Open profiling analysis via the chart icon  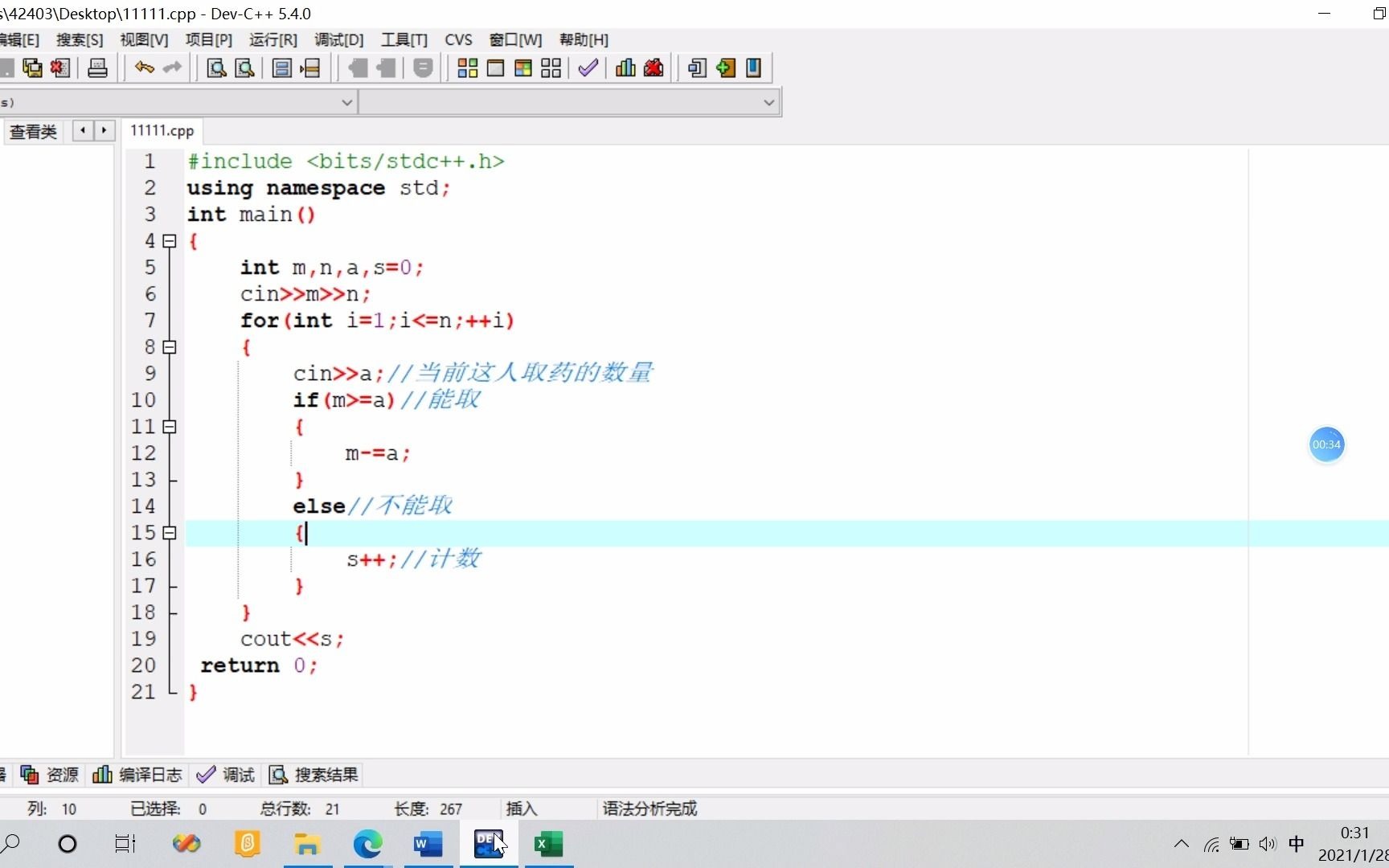625,68
